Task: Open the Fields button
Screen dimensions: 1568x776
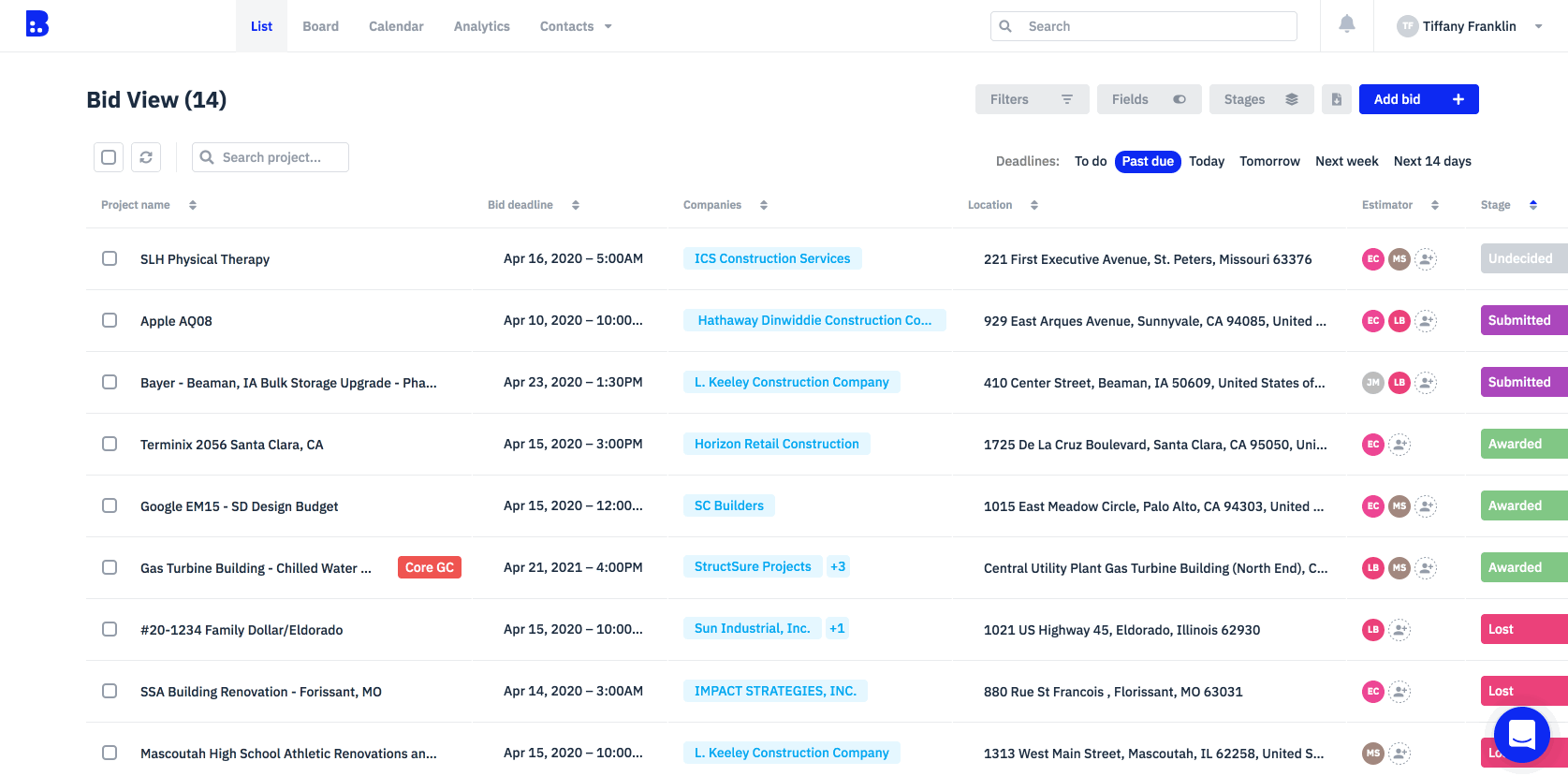Action: click(1150, 99)
